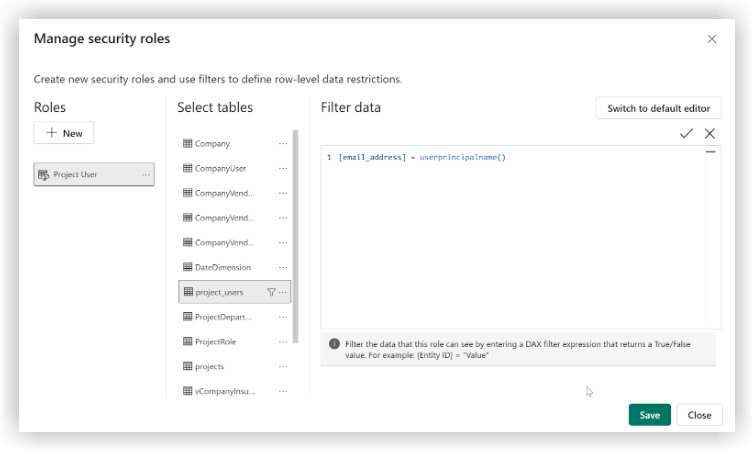Close the Manage security roles dialog with X
Viewport: 754px width, 451px height.
point(712,39)
